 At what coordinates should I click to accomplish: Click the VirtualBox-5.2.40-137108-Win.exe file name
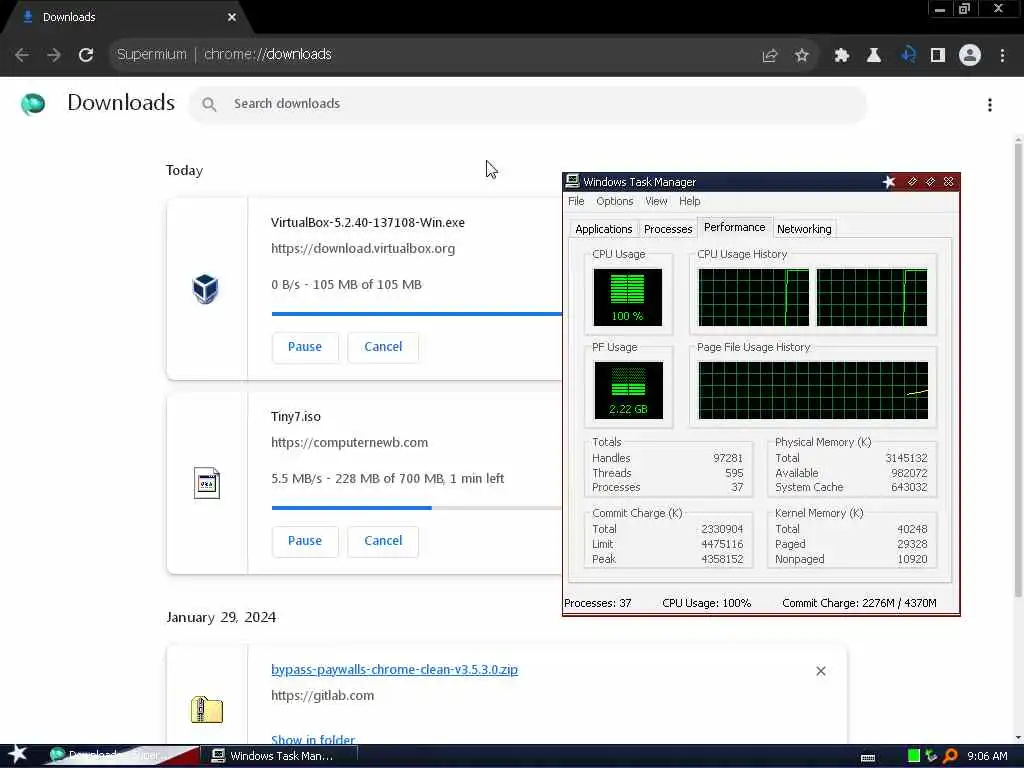tap(368, 223)
